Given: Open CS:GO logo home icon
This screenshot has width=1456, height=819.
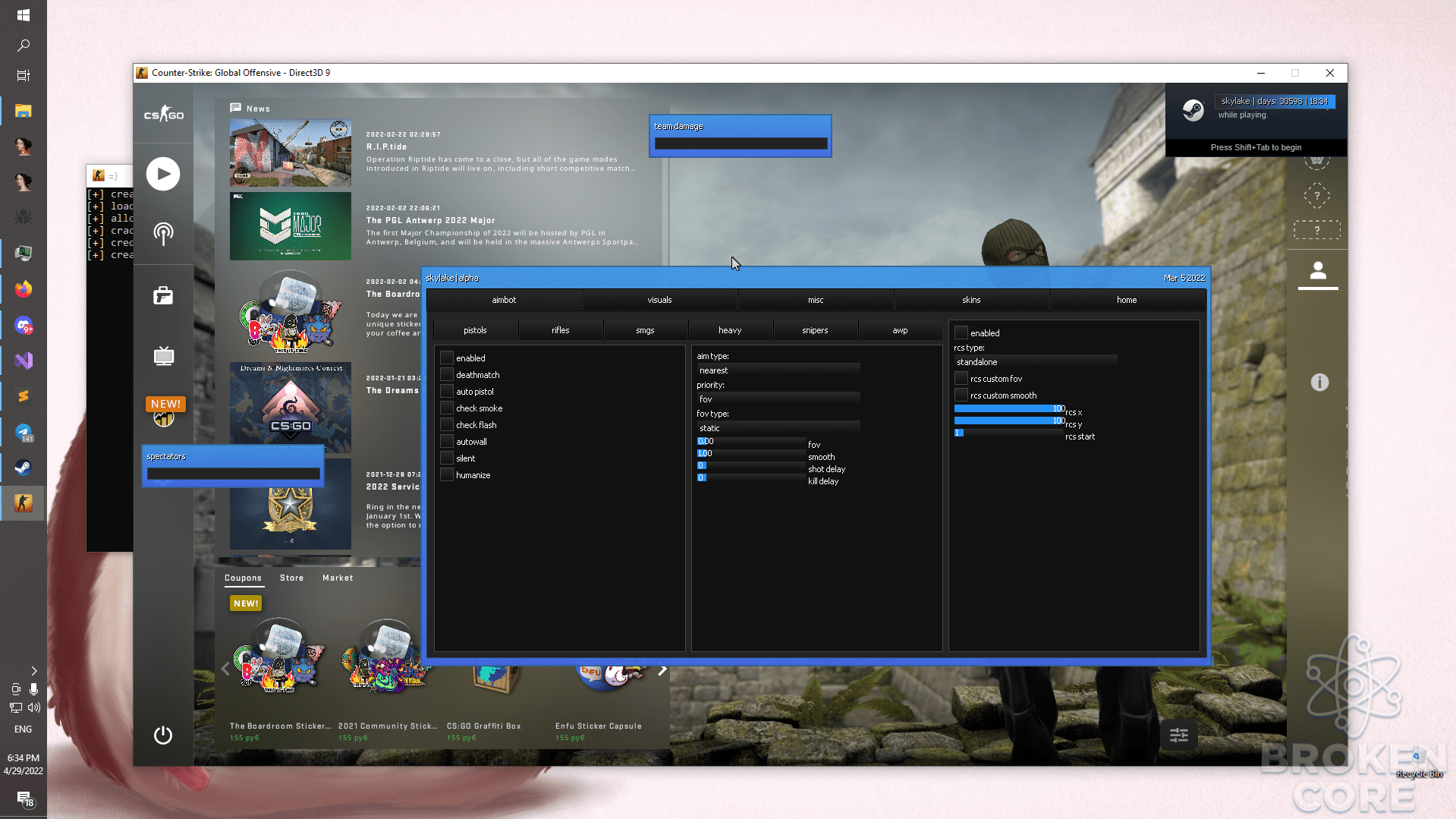Looking at the screenshot, I should pyautogui.click(x=164, y=115).
